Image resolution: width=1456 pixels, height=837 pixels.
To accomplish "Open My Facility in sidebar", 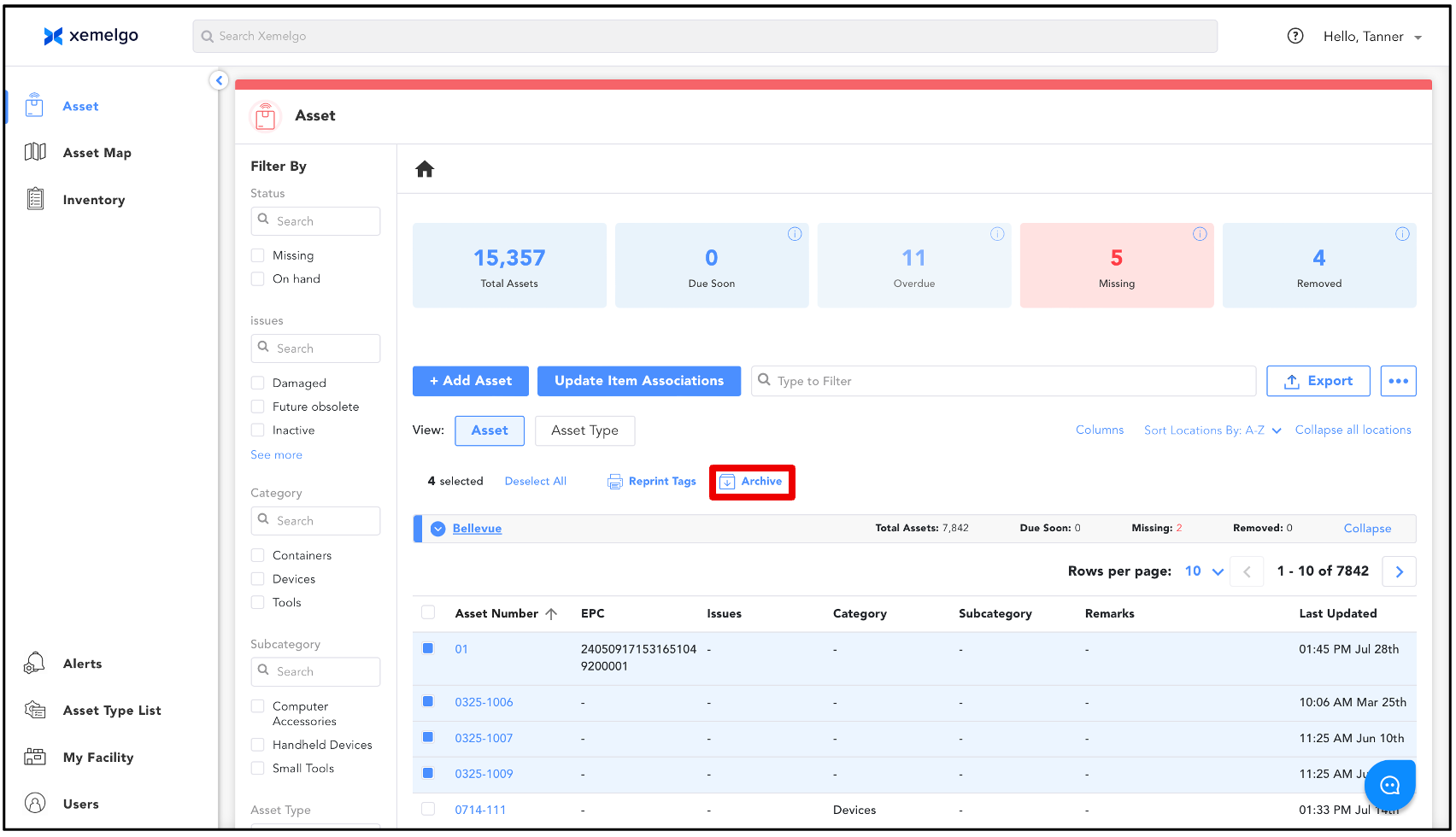I will pos(79,758).
